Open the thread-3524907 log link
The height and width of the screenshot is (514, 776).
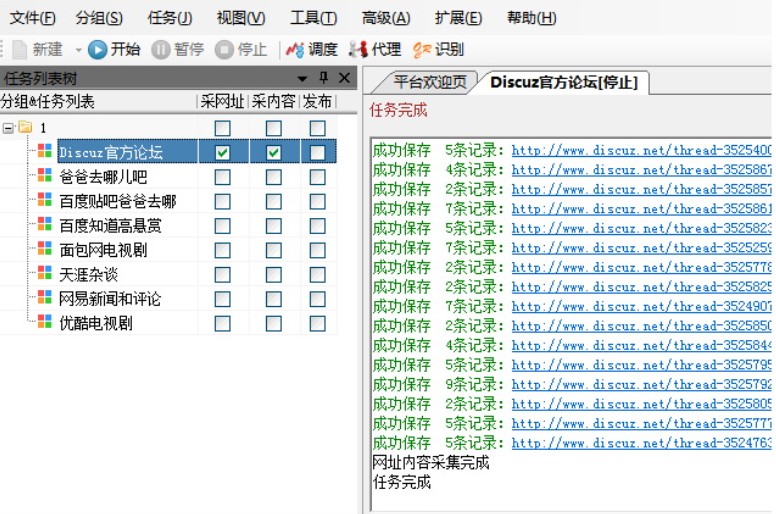[641, 306]
